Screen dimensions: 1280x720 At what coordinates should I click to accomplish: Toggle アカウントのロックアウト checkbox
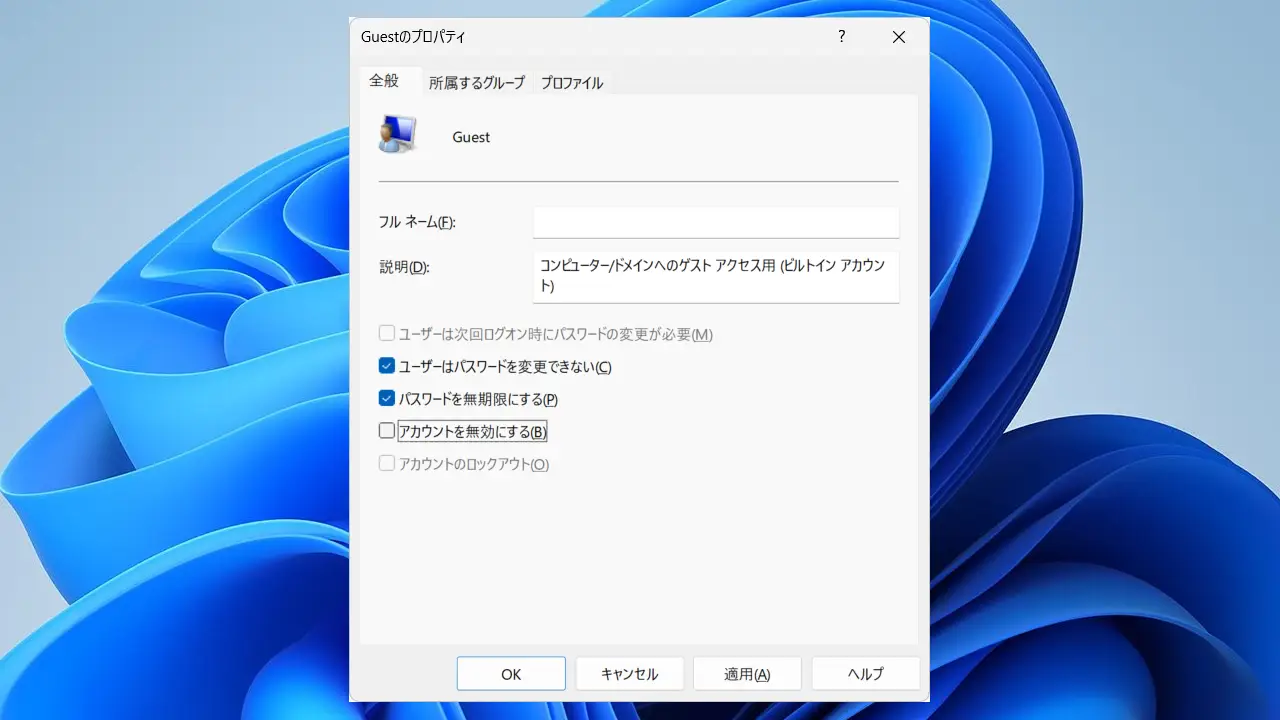tap(387, 464)
